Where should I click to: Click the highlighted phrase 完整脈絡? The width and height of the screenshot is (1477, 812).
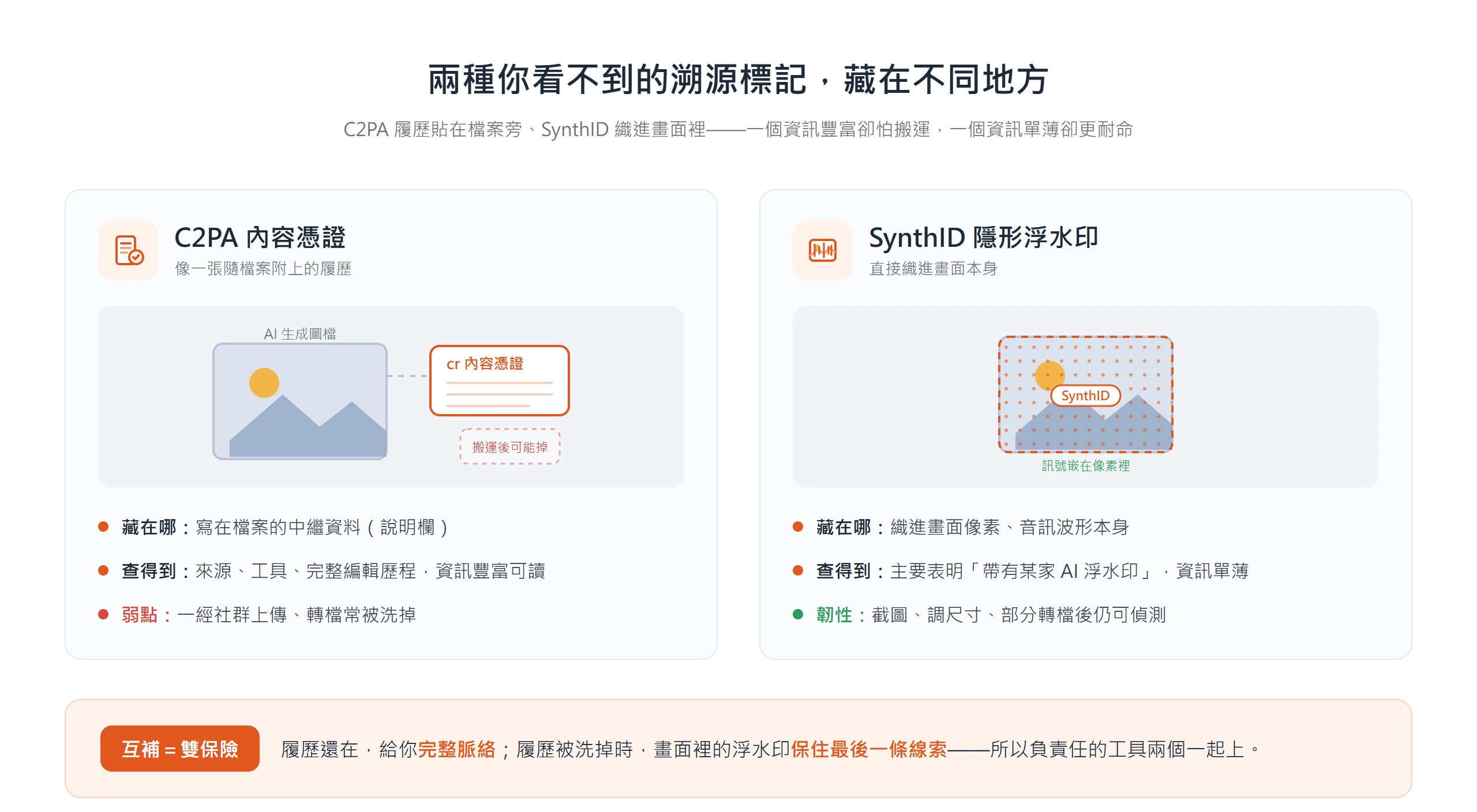coord(457,749)
